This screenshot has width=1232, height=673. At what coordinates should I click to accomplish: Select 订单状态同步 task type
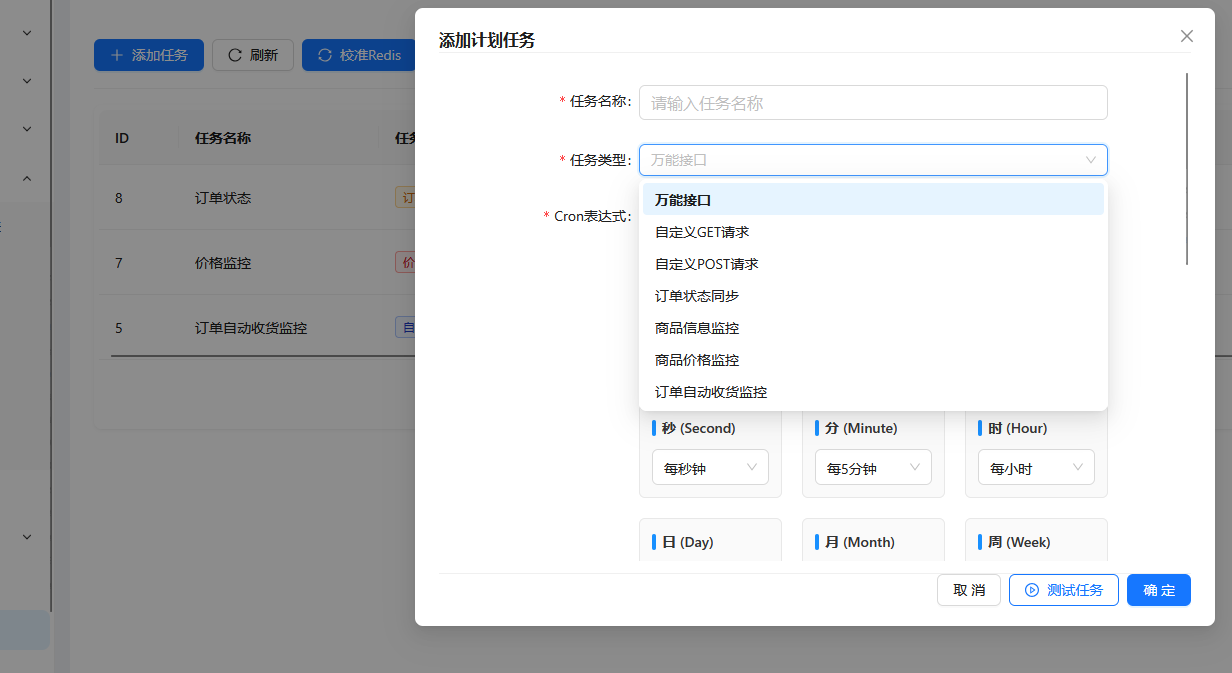(x=697, y=296)
